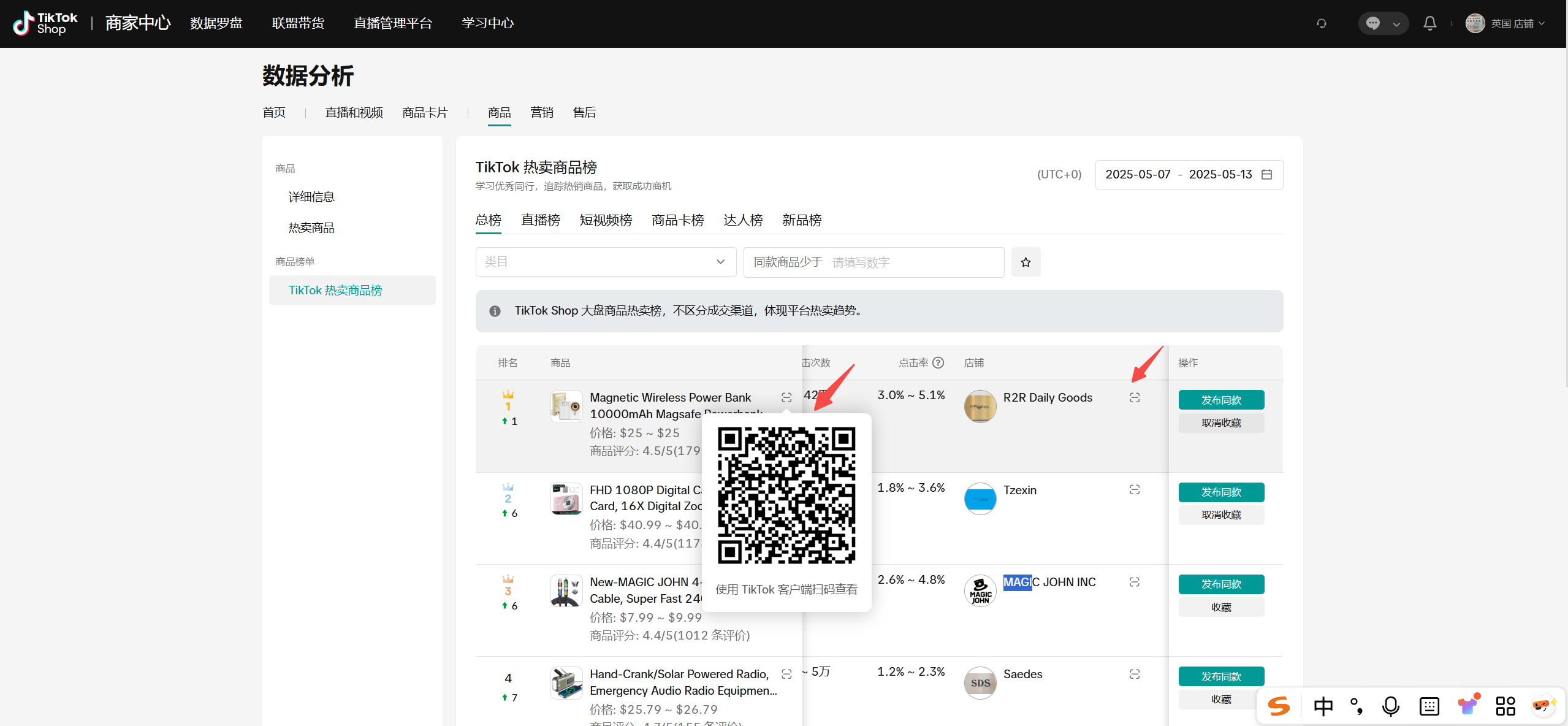Click the headset support icon in top bar
The width and height of the screenshot is (1568, 726).
tap(1322, 23)
